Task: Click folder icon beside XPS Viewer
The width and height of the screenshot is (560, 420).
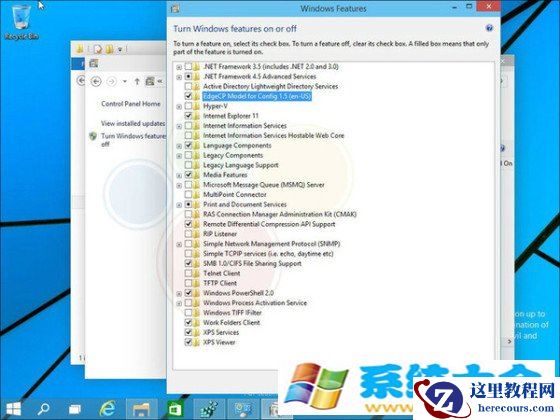Action: (x=196, y=342)
